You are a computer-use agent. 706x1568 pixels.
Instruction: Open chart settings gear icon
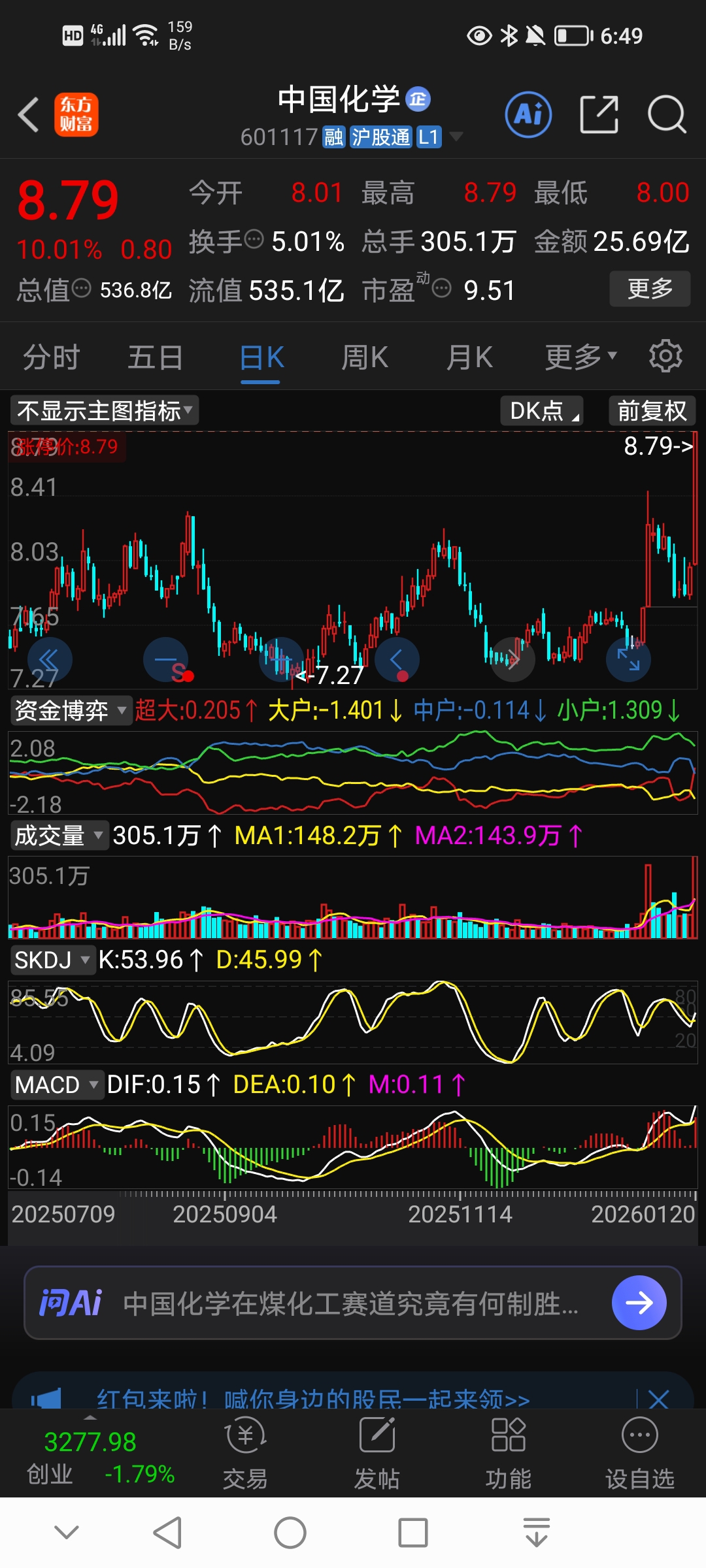point(665,356)
